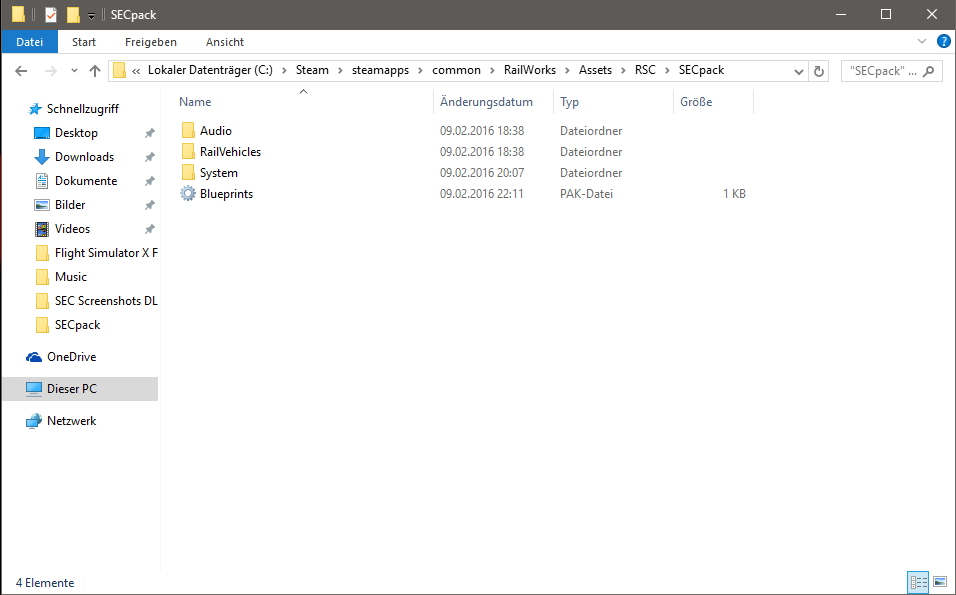Switch to the Start ribbon tab
This screenshot has width=956, height=595.
click(x=84, y=41)
